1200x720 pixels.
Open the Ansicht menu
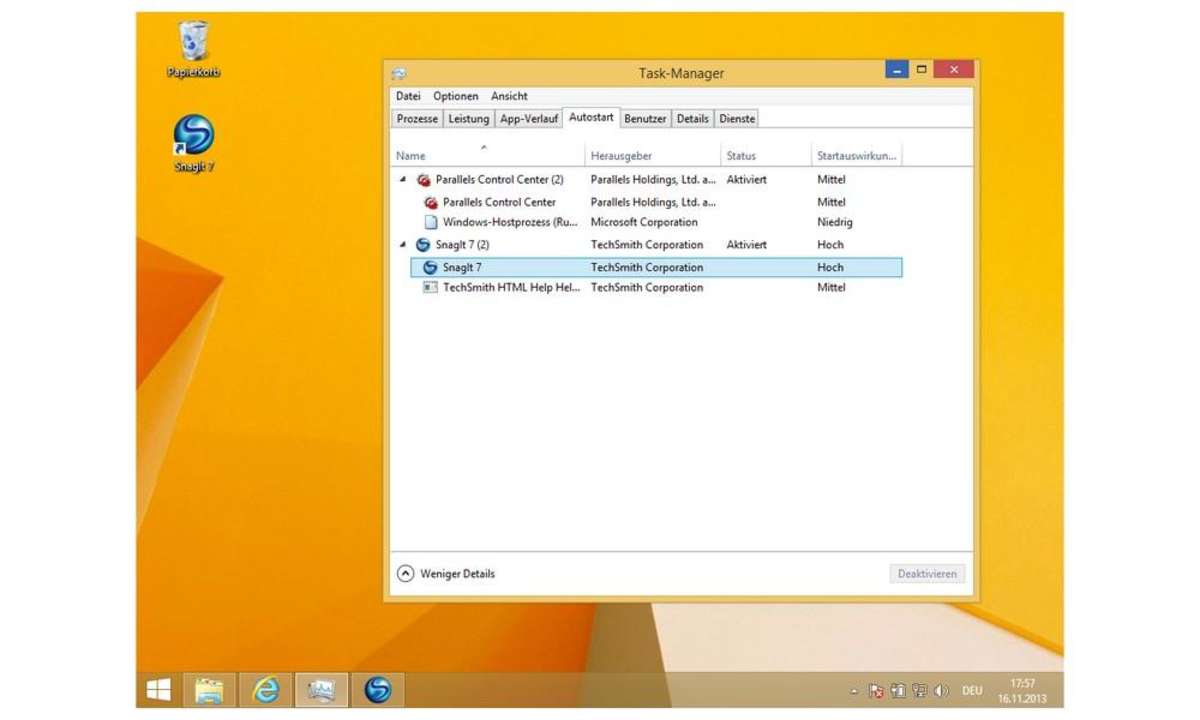pos(509,96)
